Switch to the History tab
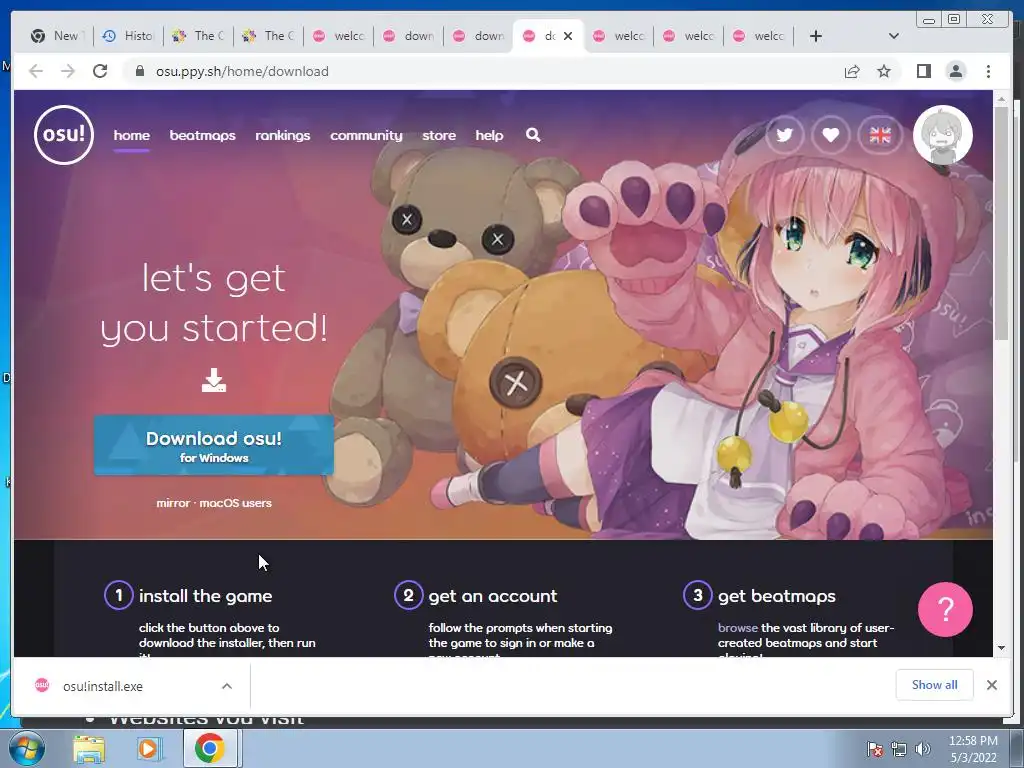 point(128,36)
